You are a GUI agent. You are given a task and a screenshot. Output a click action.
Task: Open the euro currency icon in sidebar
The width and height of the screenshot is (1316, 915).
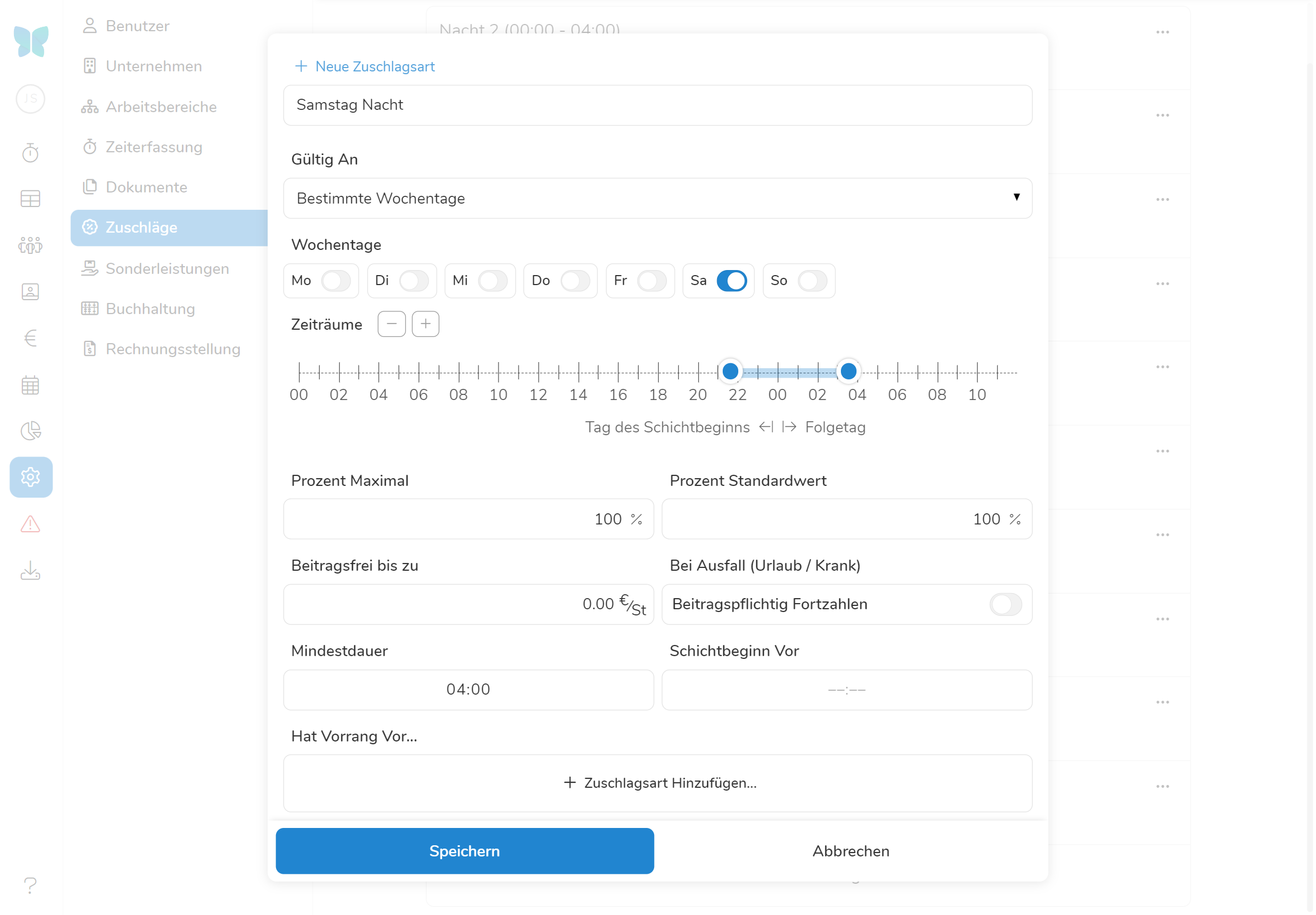click(x=30, y=338)
